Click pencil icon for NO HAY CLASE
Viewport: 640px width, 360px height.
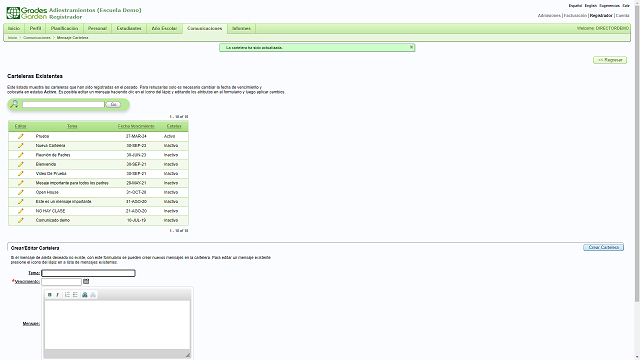click(x=20, y=211)
